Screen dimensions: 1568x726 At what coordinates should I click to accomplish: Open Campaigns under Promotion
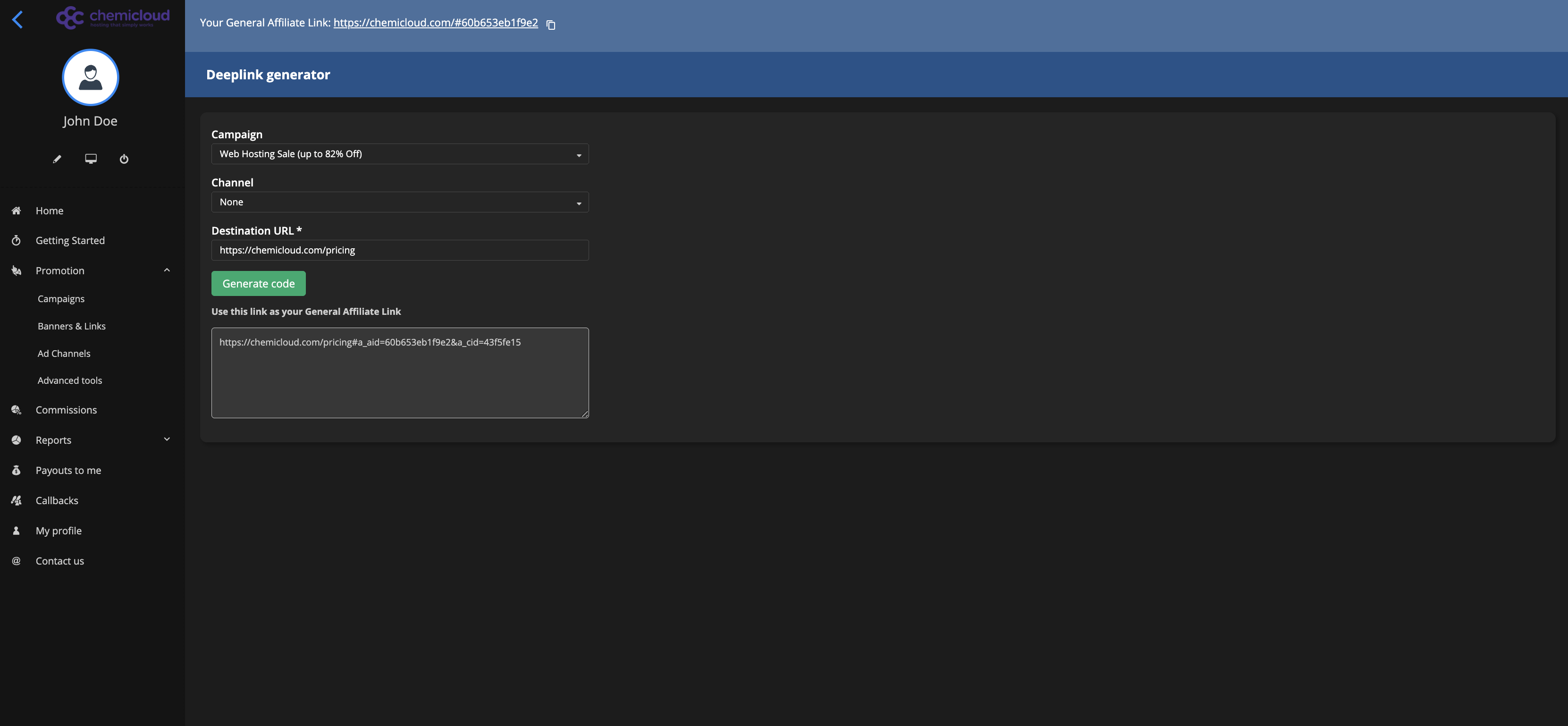[x=61, y=299]
